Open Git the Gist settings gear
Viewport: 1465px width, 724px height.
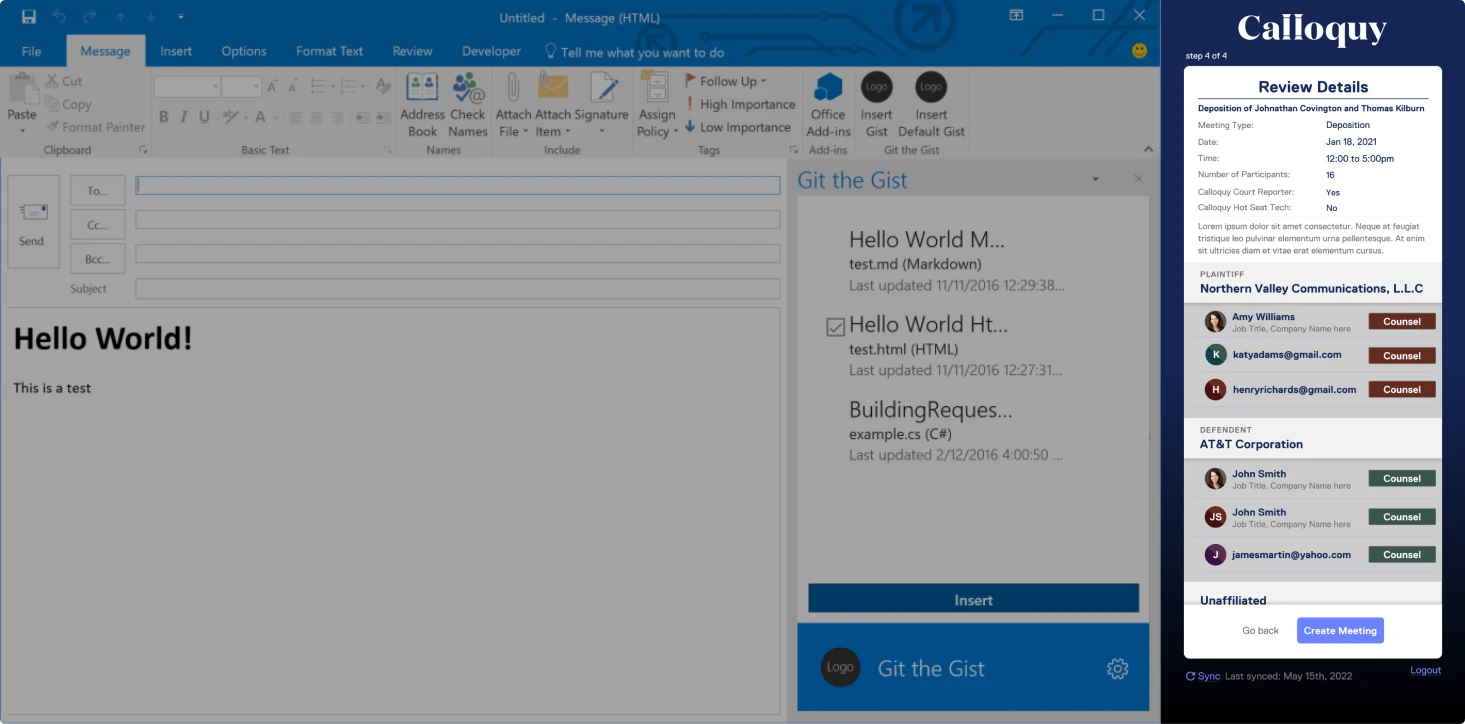[1118, 669]
